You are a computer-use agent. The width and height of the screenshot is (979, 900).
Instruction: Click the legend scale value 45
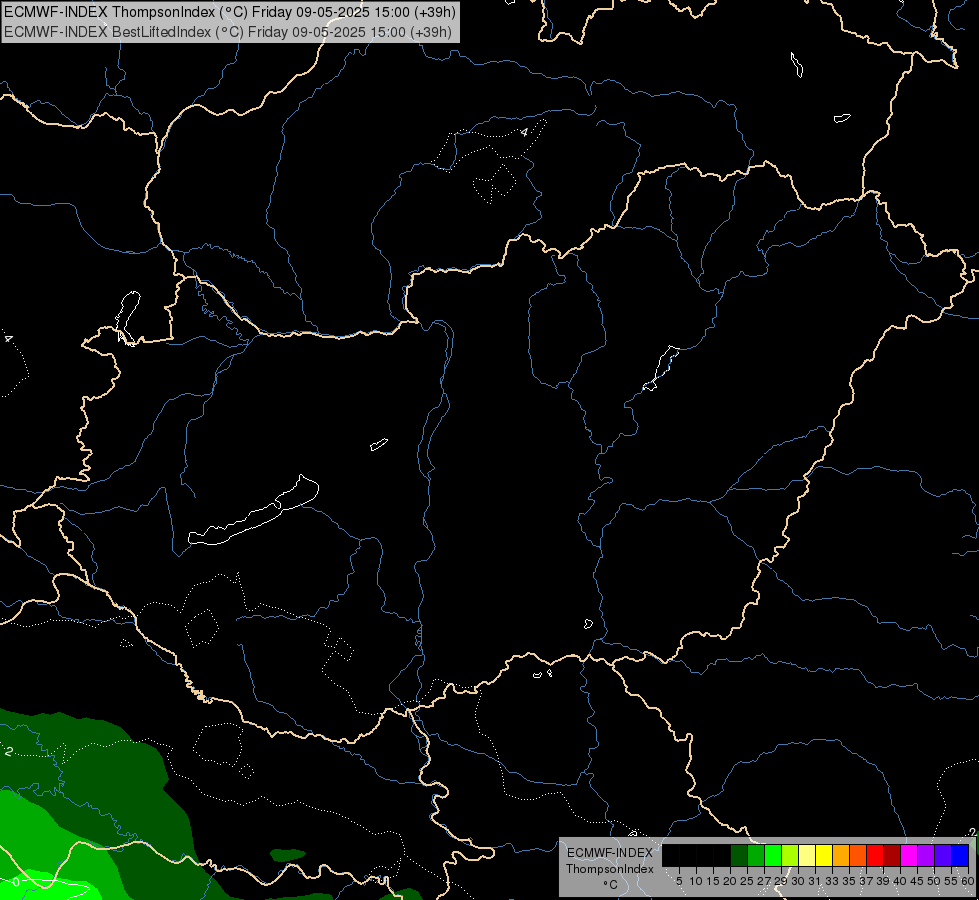click(x=918, y=881)
